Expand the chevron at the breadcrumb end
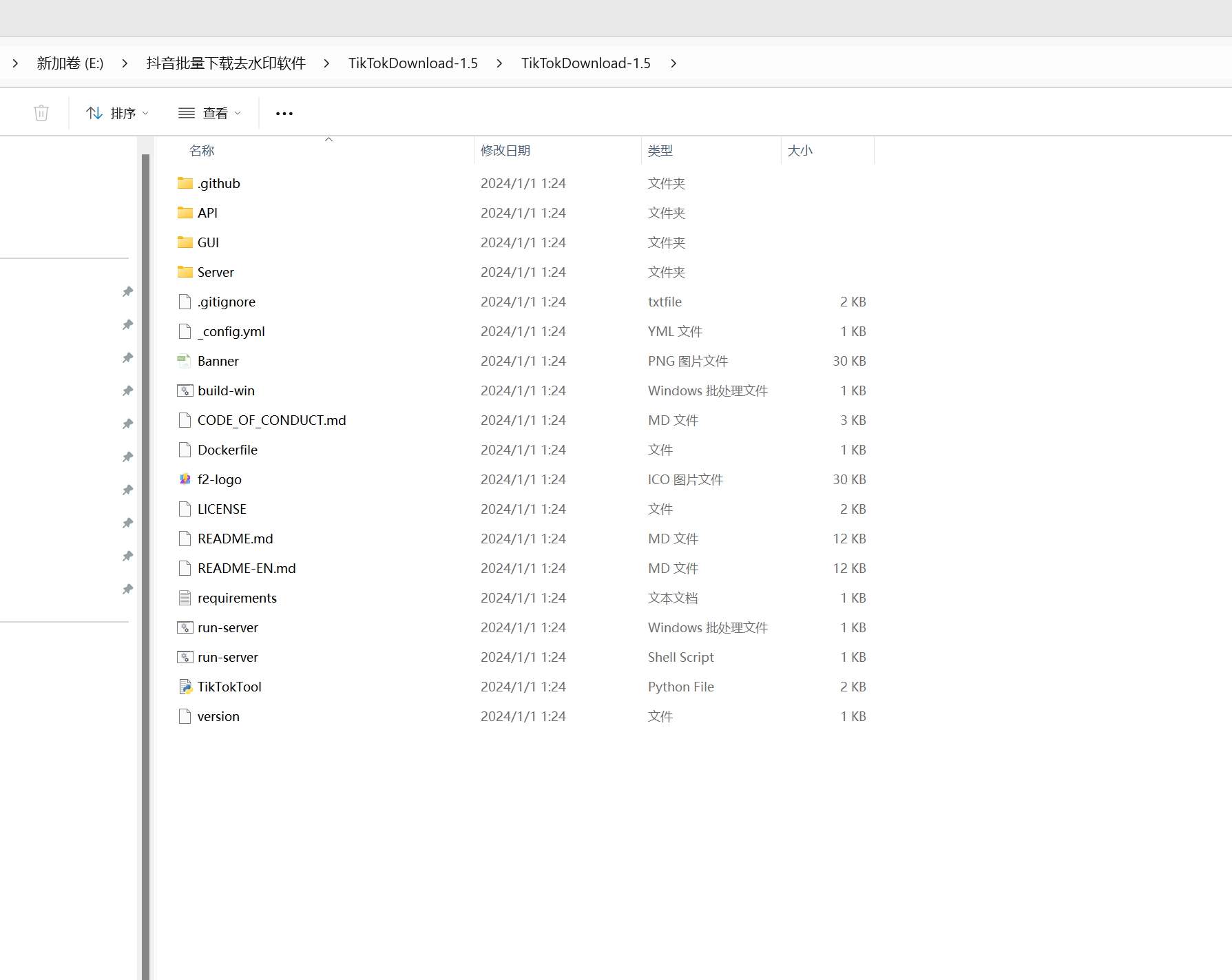This screenshot has width=1232, height=980. (x=674, y=63)
